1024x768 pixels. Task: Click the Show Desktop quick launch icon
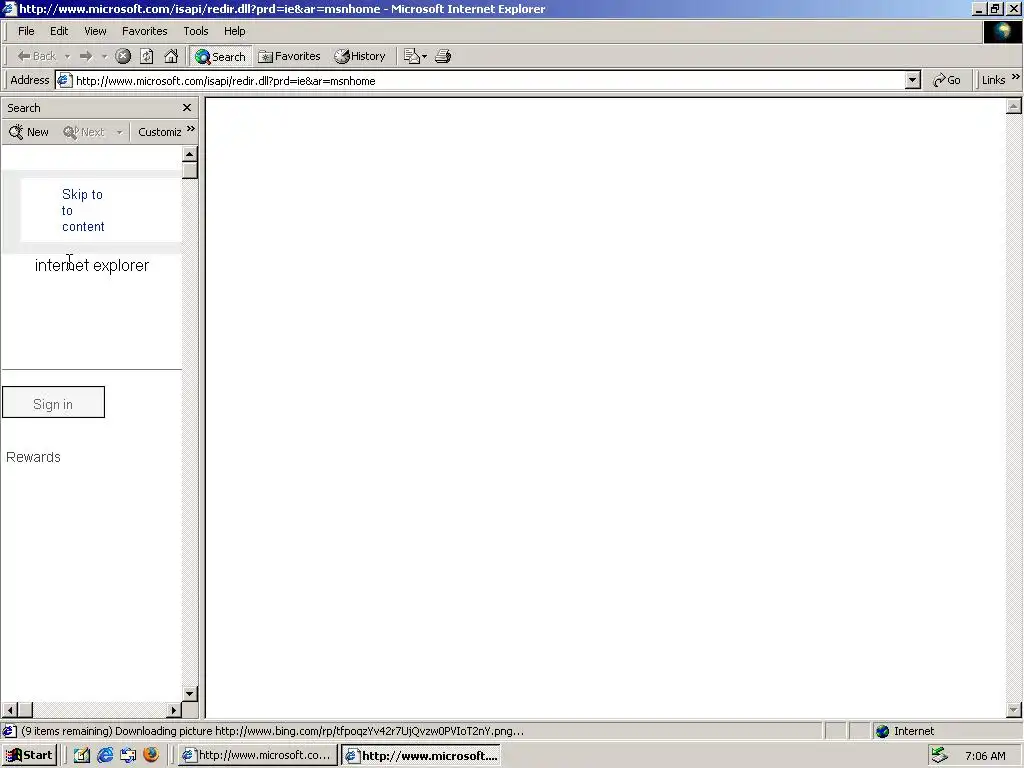[x=128, y=755]
